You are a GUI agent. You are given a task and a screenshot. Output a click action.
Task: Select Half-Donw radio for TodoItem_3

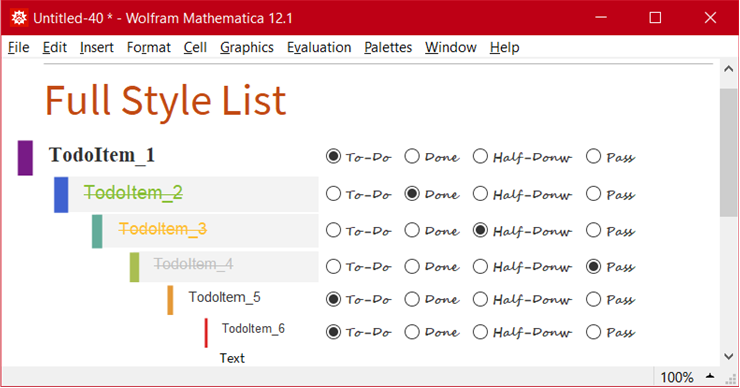tap(480, 230)
